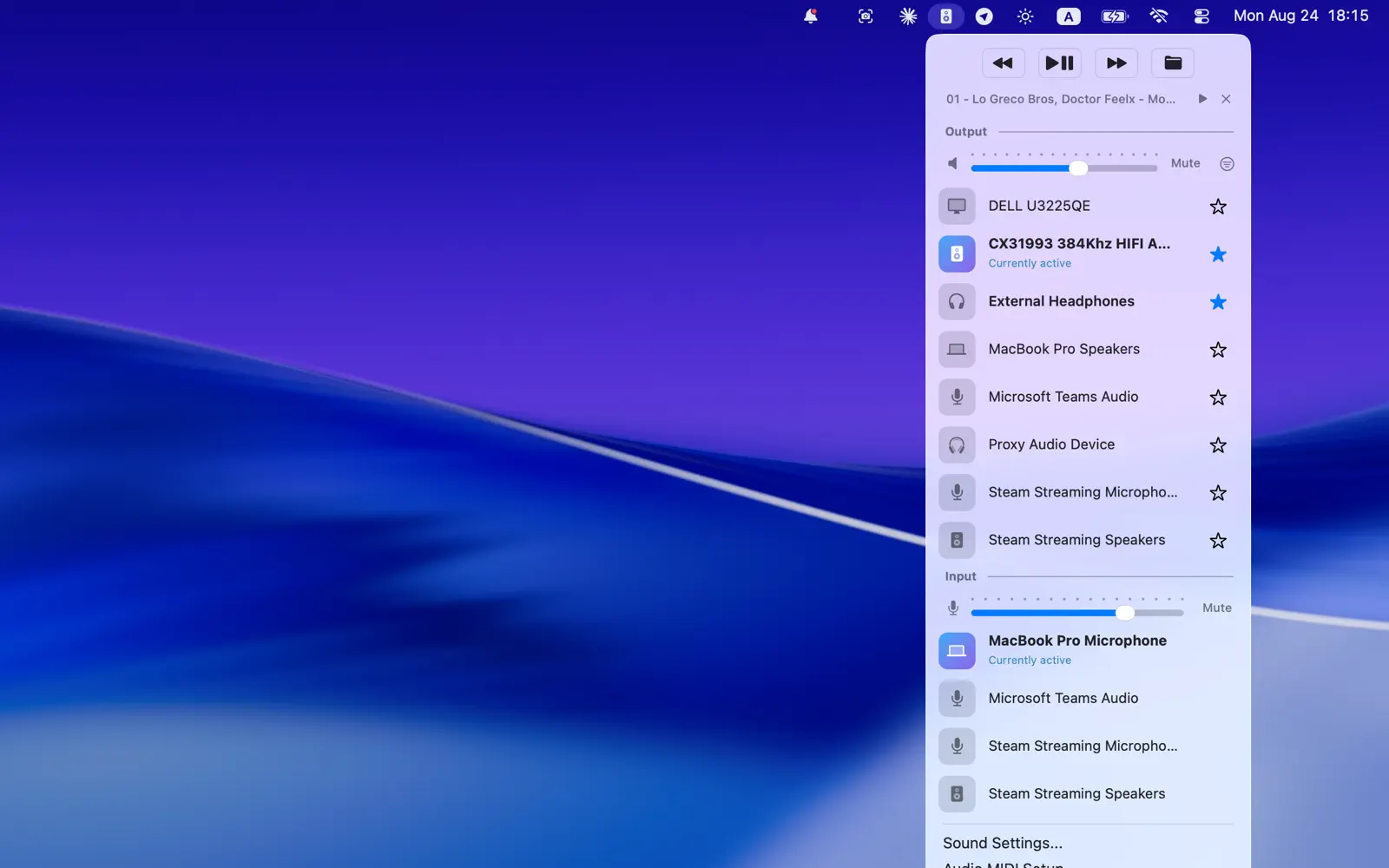Open the notification bell in the menu bar

click(810, 16)
